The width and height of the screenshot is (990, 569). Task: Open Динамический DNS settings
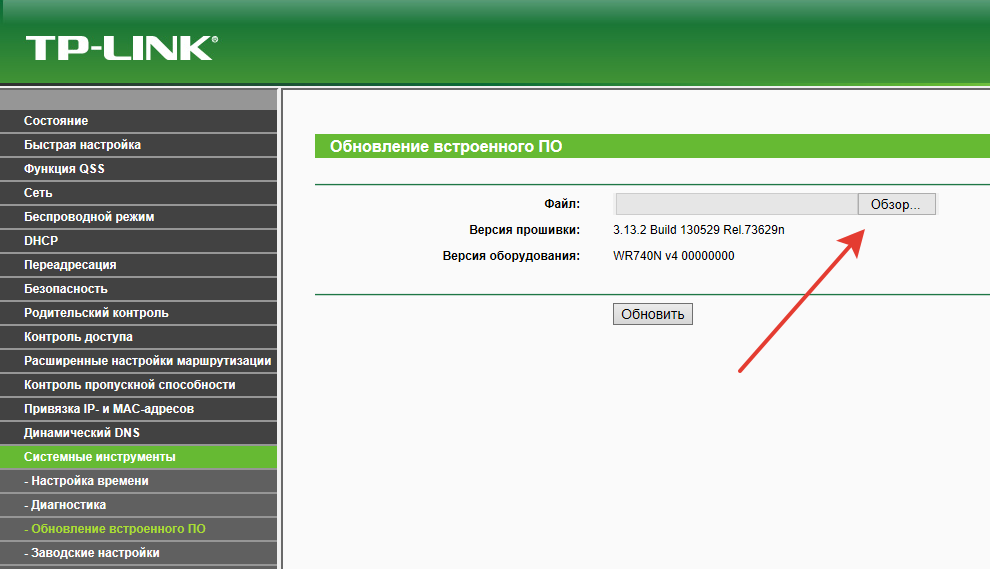(x=138, y=433)
